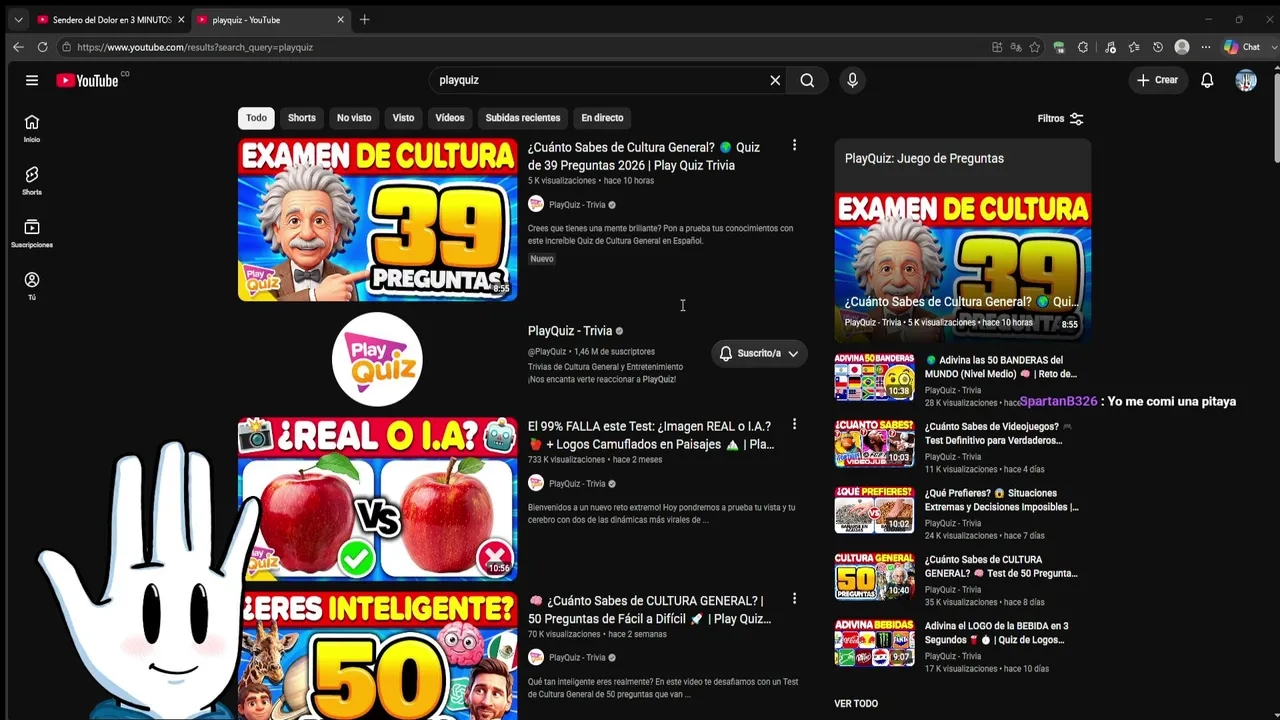
Task: Open Shorts in the left sidebar
Action: coord(32,181)
